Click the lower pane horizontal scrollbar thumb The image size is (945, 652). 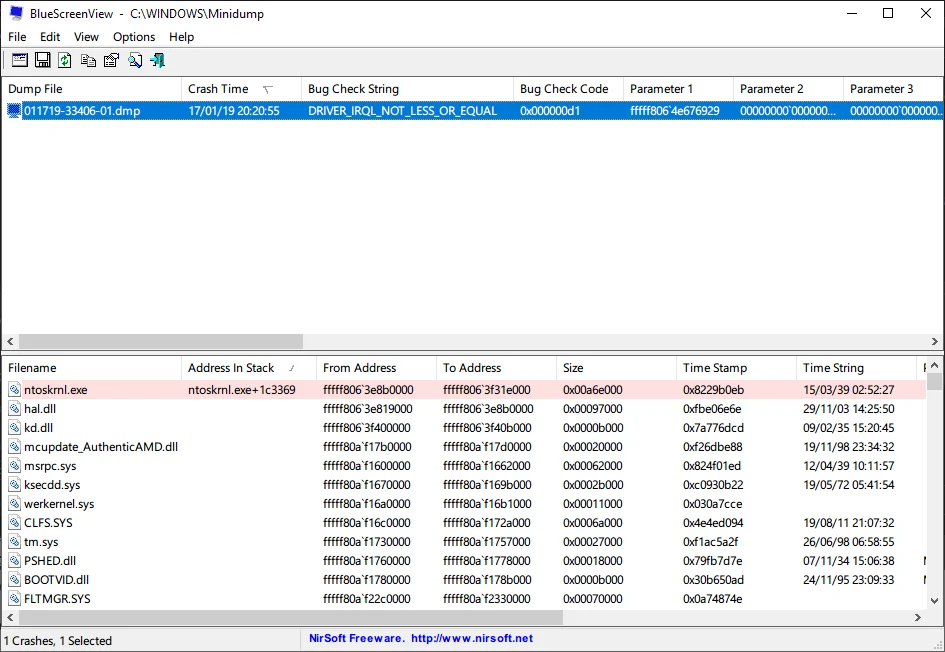pos(291,618)
